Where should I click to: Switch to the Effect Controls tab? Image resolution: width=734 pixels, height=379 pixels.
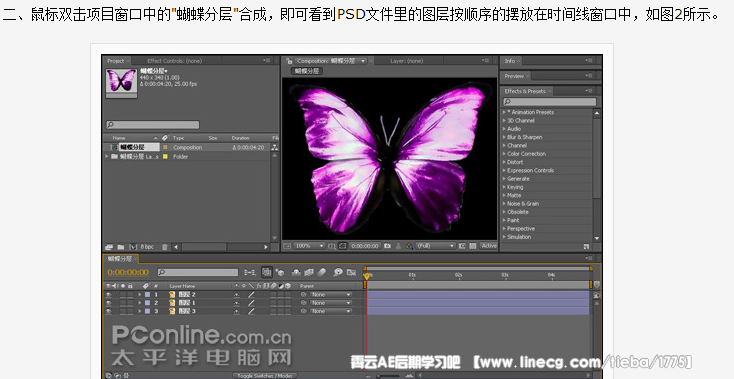coord(174,61)
